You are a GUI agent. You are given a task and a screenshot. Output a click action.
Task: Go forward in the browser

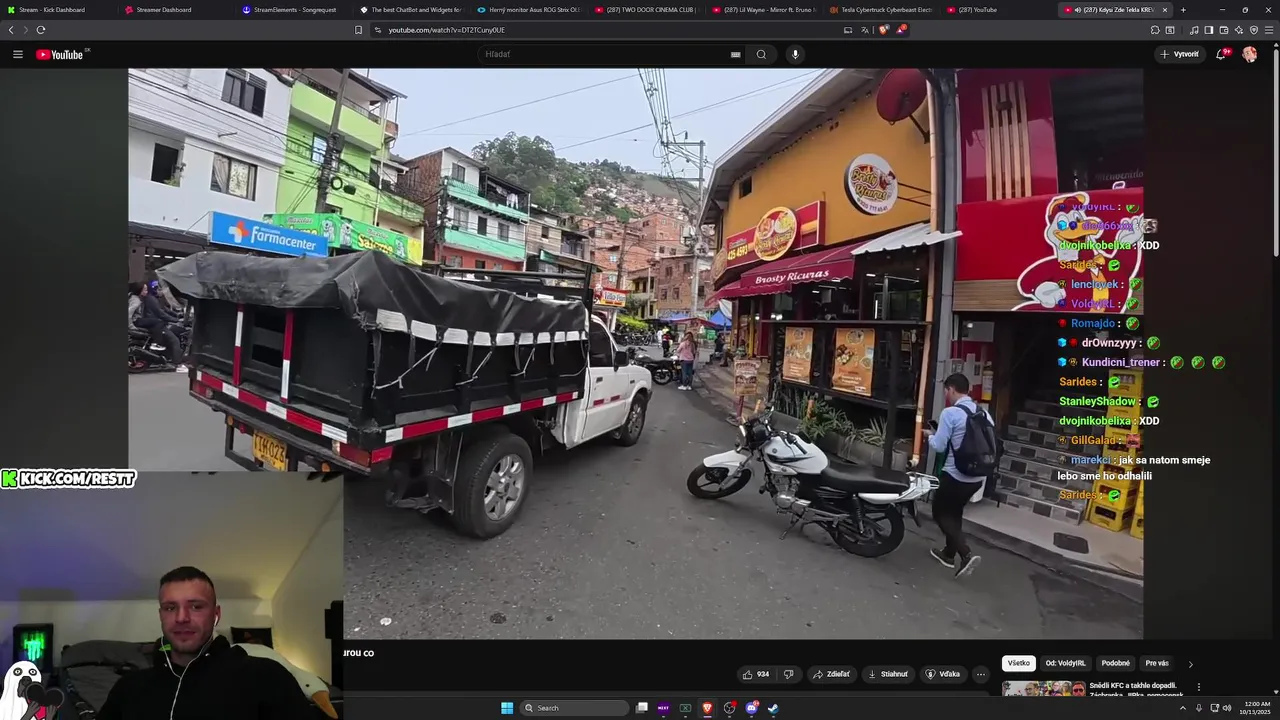coord(25,30)
